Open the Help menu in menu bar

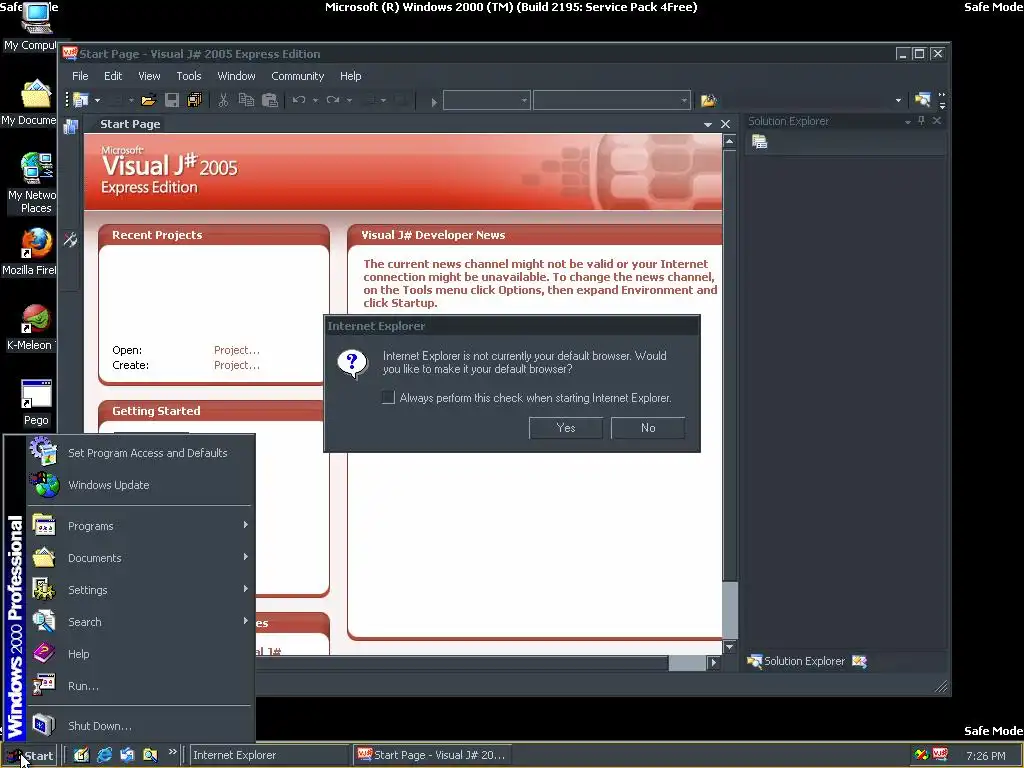351,76
